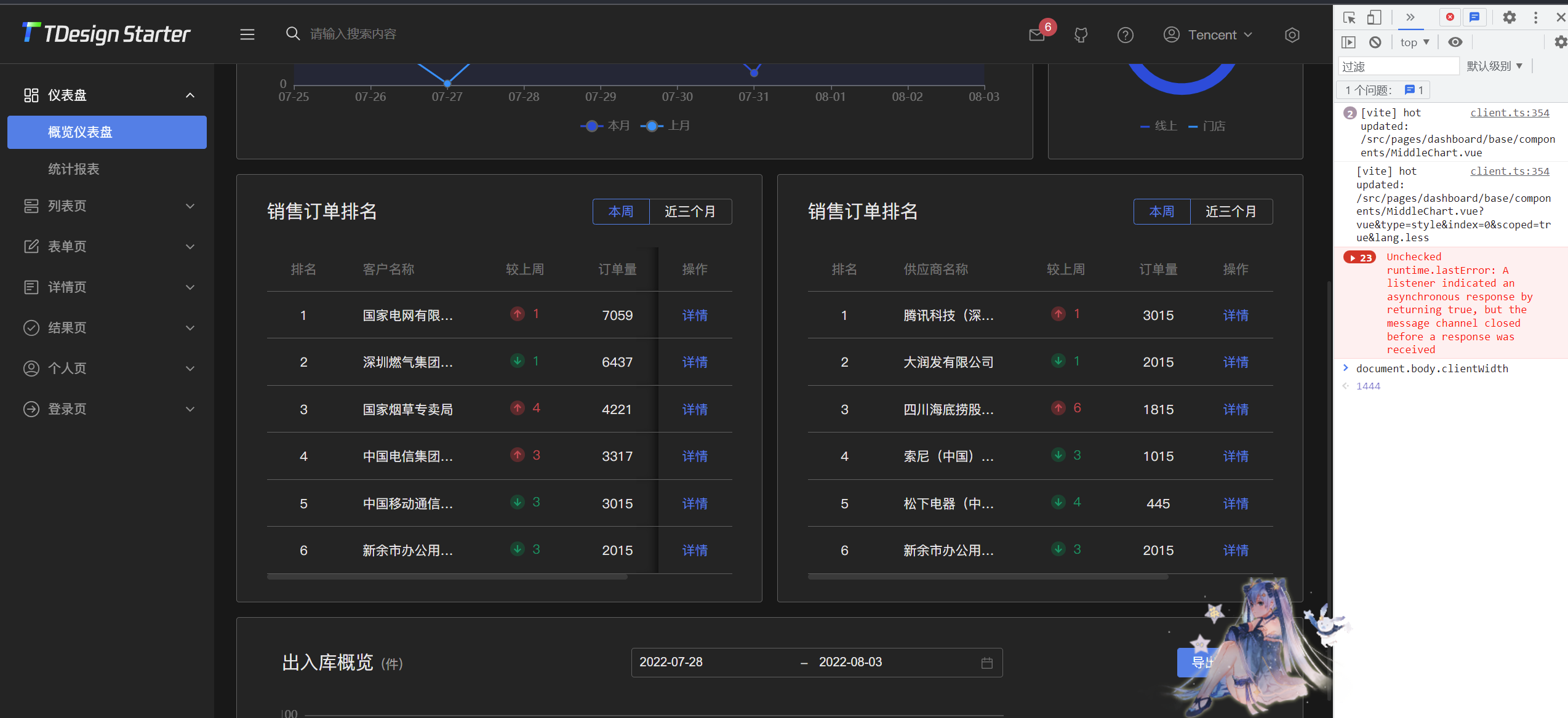
Task: Toggle the 本周 option in left sales ranking
Action: (x=621, y=211)
